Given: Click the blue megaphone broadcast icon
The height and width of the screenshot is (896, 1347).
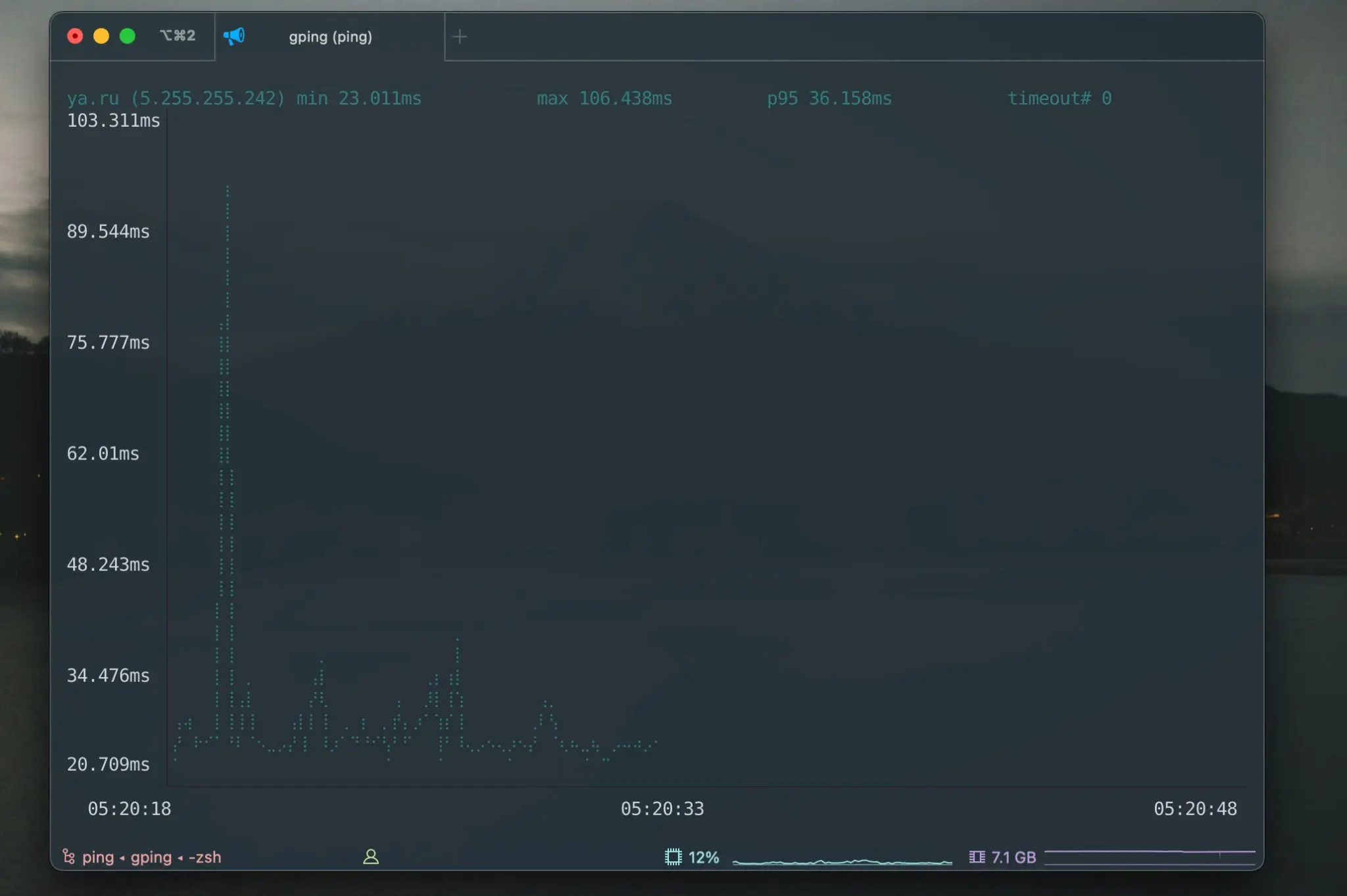Looking at the screenshot, I should (x=234, y=36).
